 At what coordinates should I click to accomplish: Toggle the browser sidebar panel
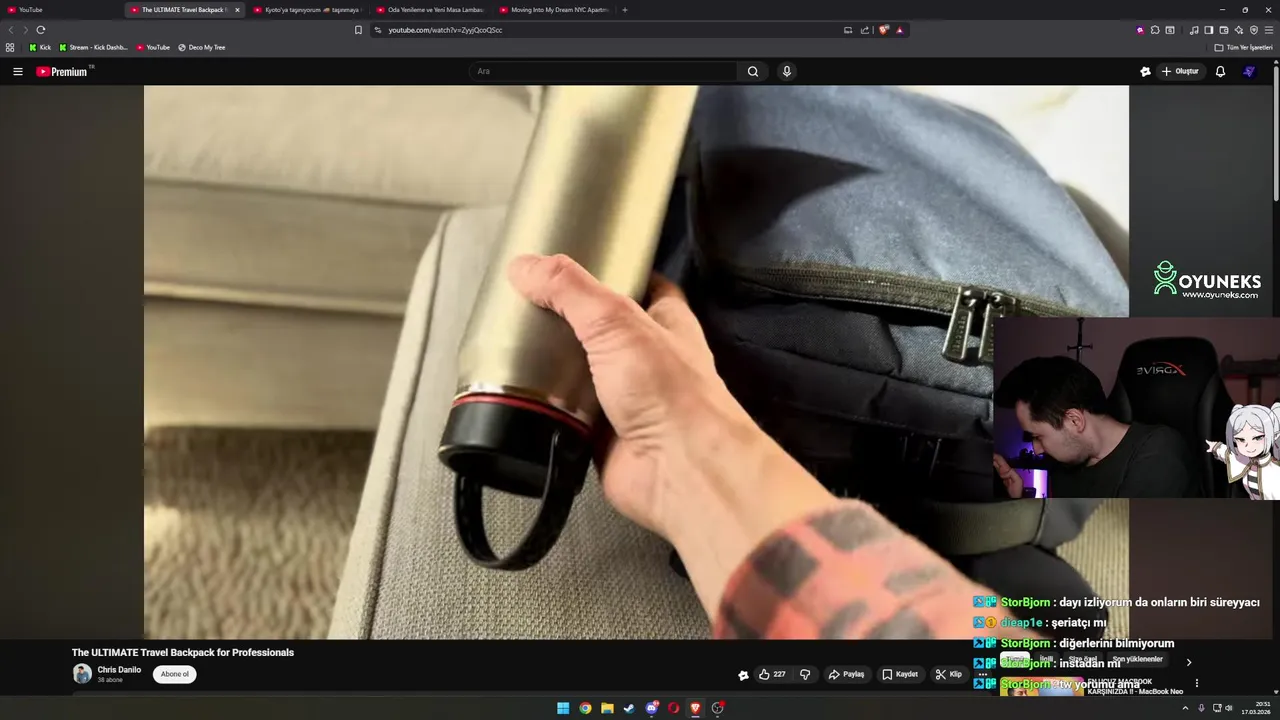click(x=1208, y=30)
